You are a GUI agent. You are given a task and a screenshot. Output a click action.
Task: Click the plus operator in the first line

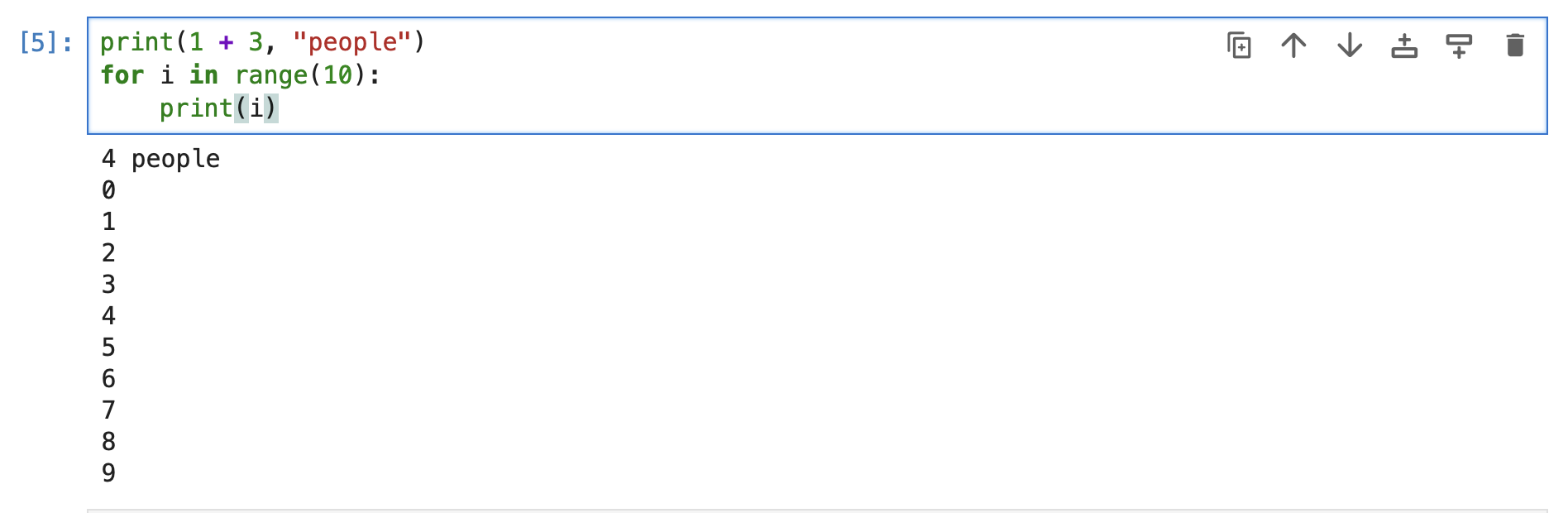(226, 42)
